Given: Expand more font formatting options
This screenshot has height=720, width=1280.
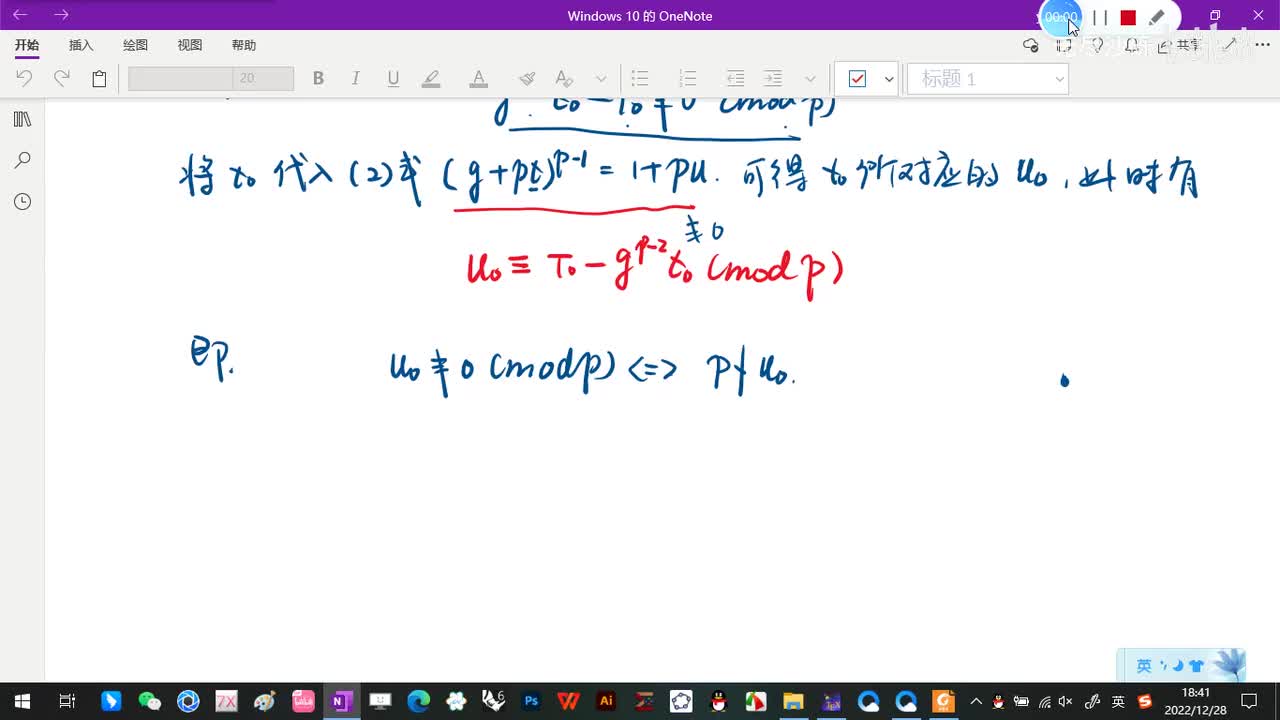Looking at the screenshot, I should 601,79.
